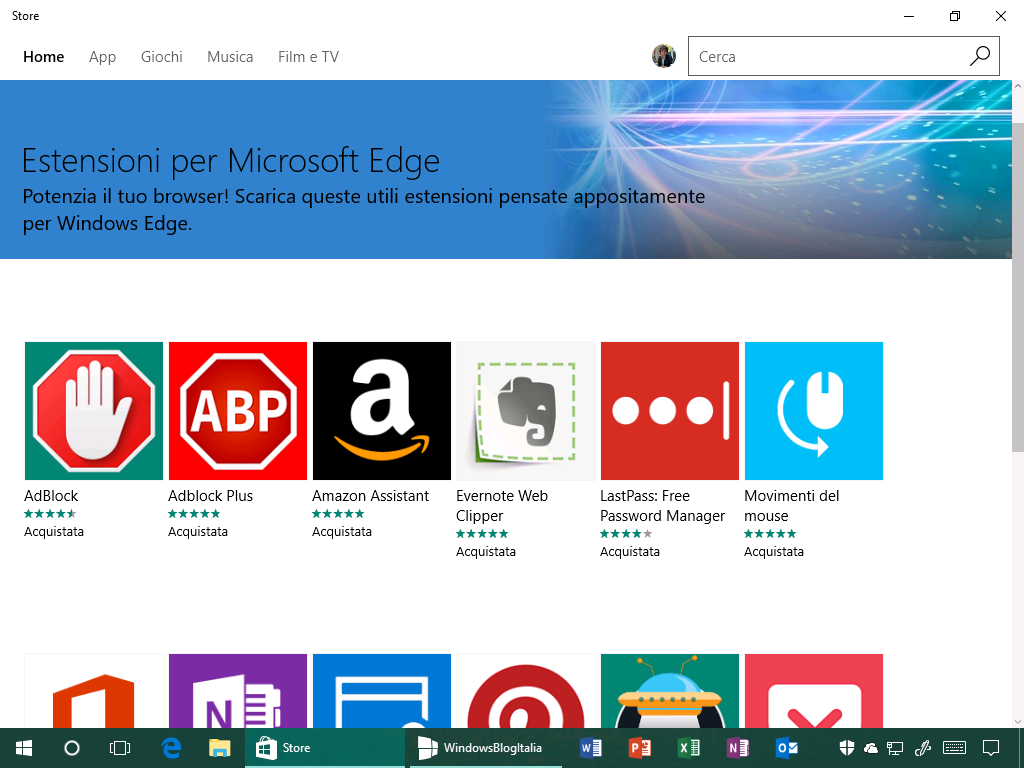Click the scrollbar up arrow

tap(1017, 86)
